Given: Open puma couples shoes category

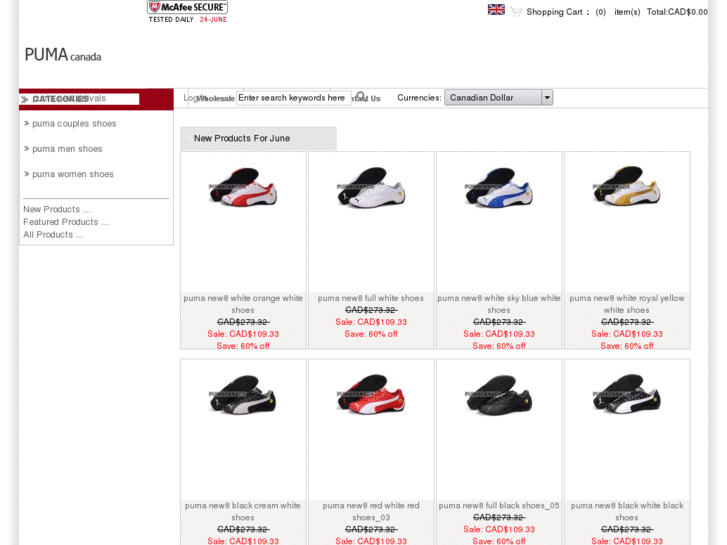Looking at the screenshot, I should pyautogui.click(x=74, y=124).
